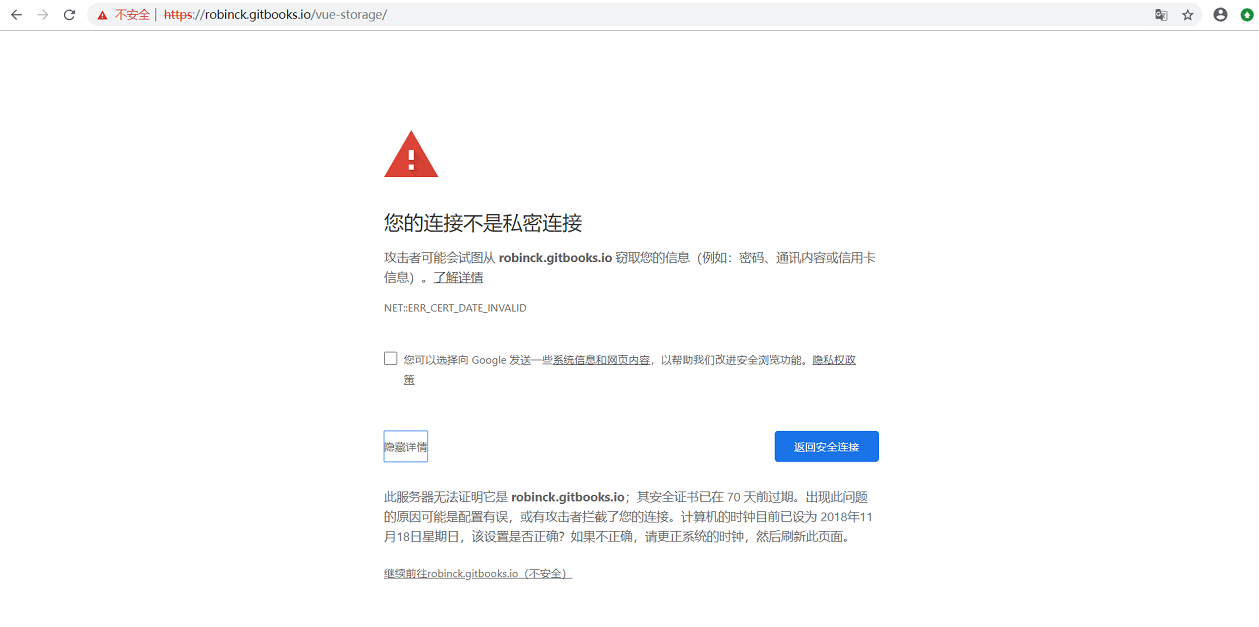Reload the page with the refresh icon
This screenshot has height=627, width=1259.
pyautogui.click(x=69, y=15)
